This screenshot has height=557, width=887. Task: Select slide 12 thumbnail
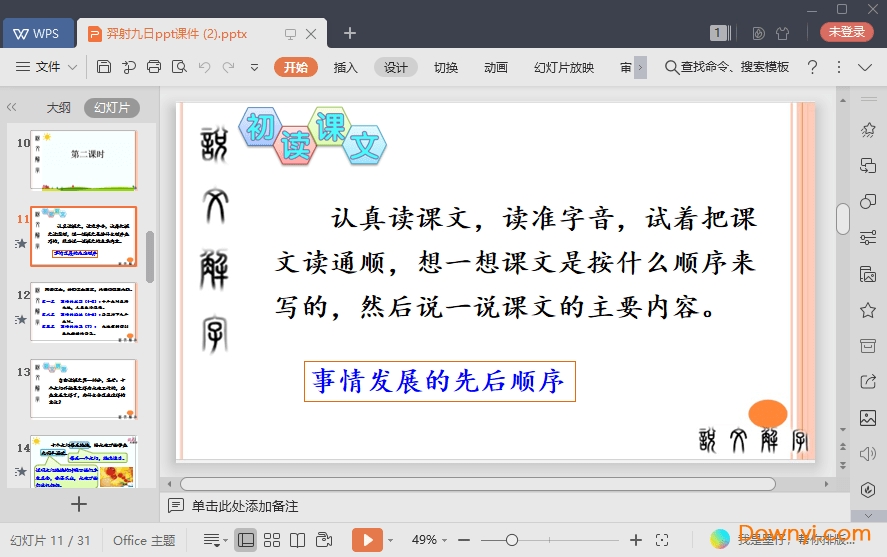pos(84,312)
